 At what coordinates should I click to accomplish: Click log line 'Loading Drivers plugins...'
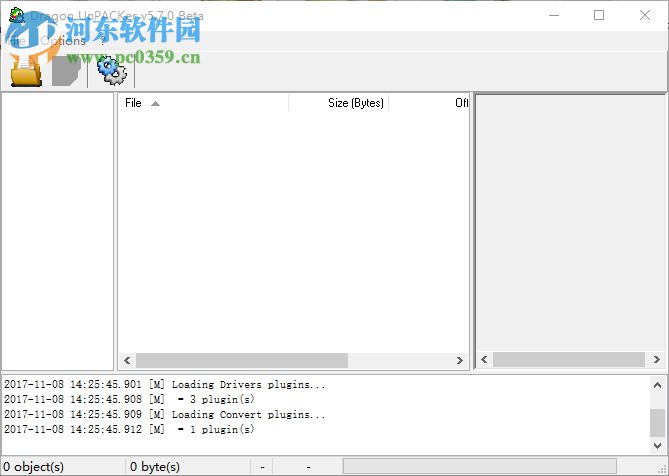pyautogui.click(x=165, y=384)
